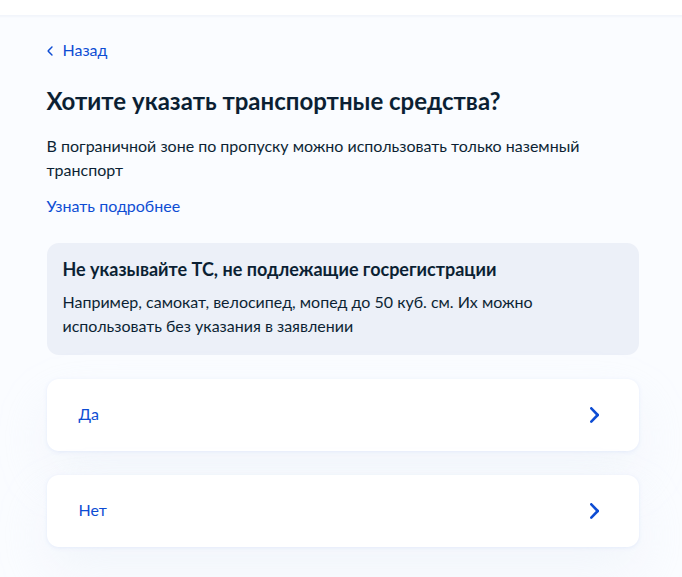Click the back chevron before Назад
The image size is (682, 577).
50,51
